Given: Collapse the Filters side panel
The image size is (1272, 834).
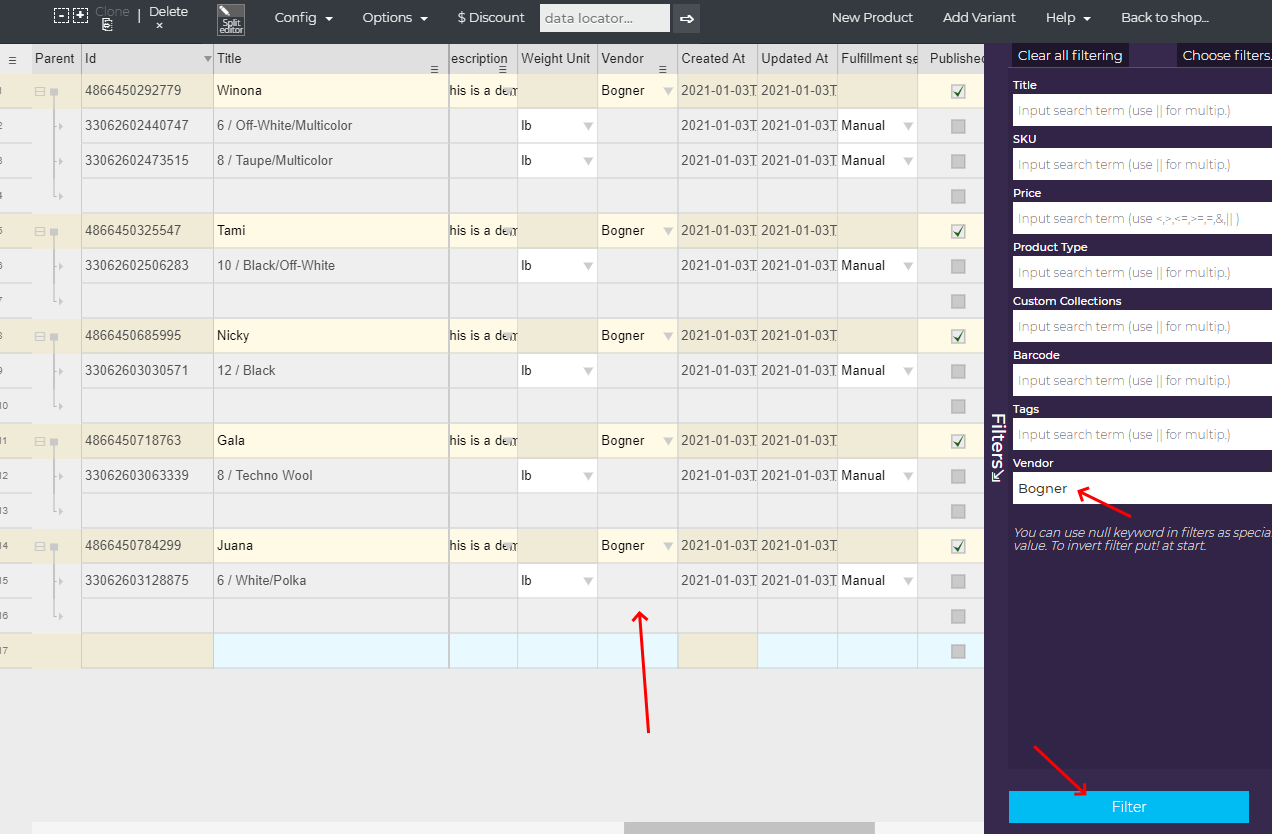Looking at the screenshot, I should (x=997, y=447).
